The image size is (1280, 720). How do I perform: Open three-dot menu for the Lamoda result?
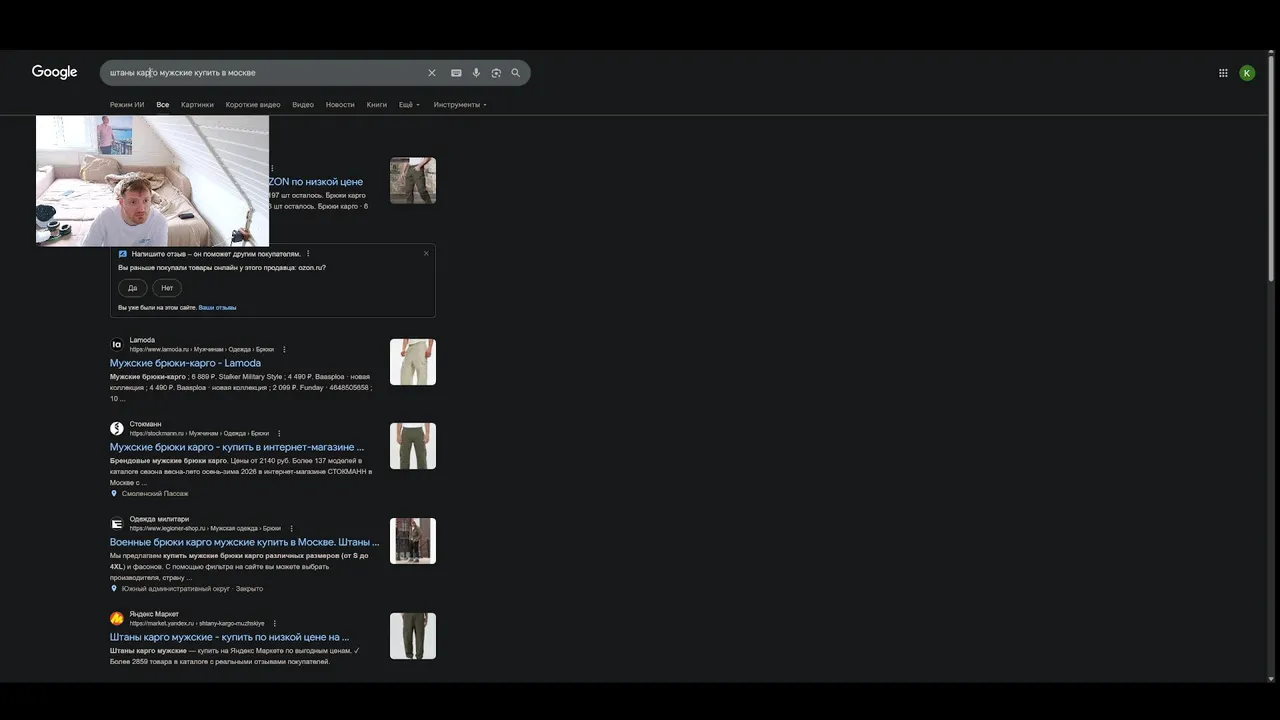pos(284,350)
